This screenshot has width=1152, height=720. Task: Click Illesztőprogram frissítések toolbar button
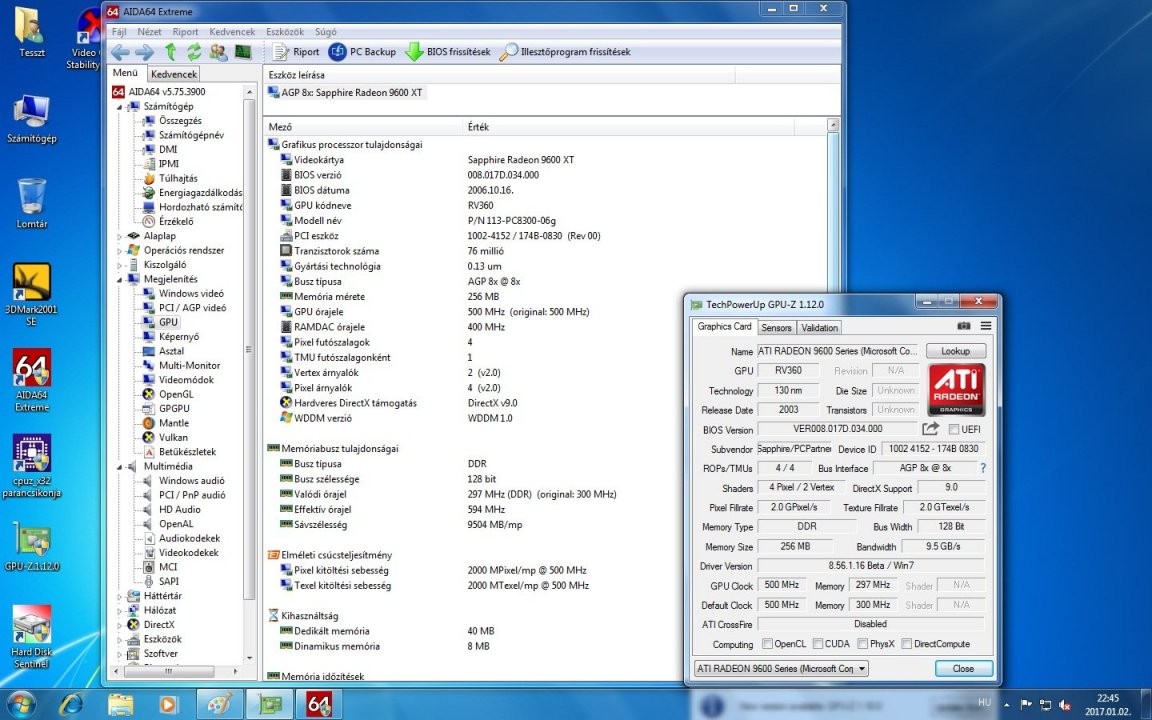pyautogui.click(x=564, y=51)
